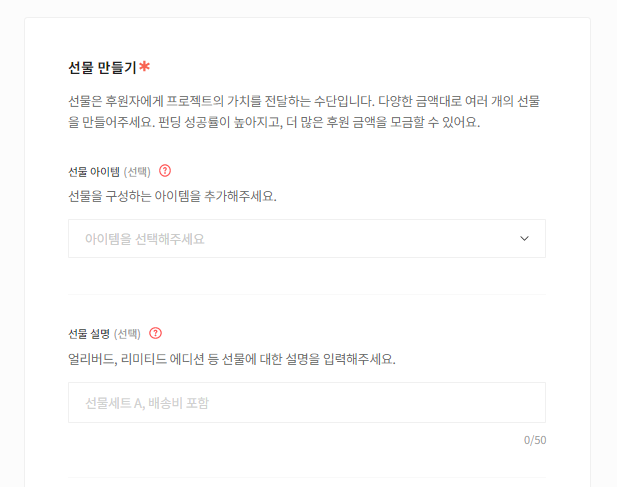The image size is (617, 487).
Task: Click the help icon beside 선물 설명
Action: (155, 334)
